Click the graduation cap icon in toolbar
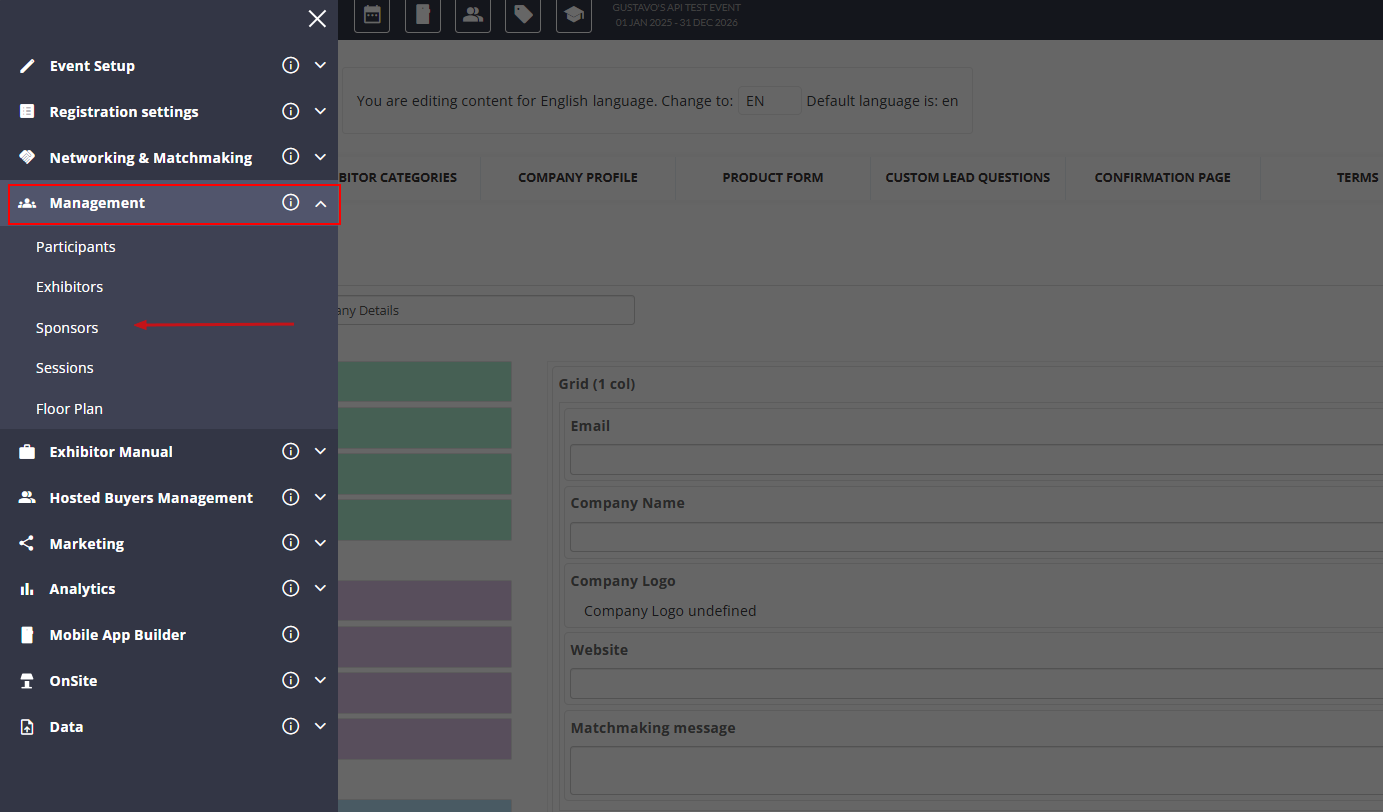 [x=574, y=15]
